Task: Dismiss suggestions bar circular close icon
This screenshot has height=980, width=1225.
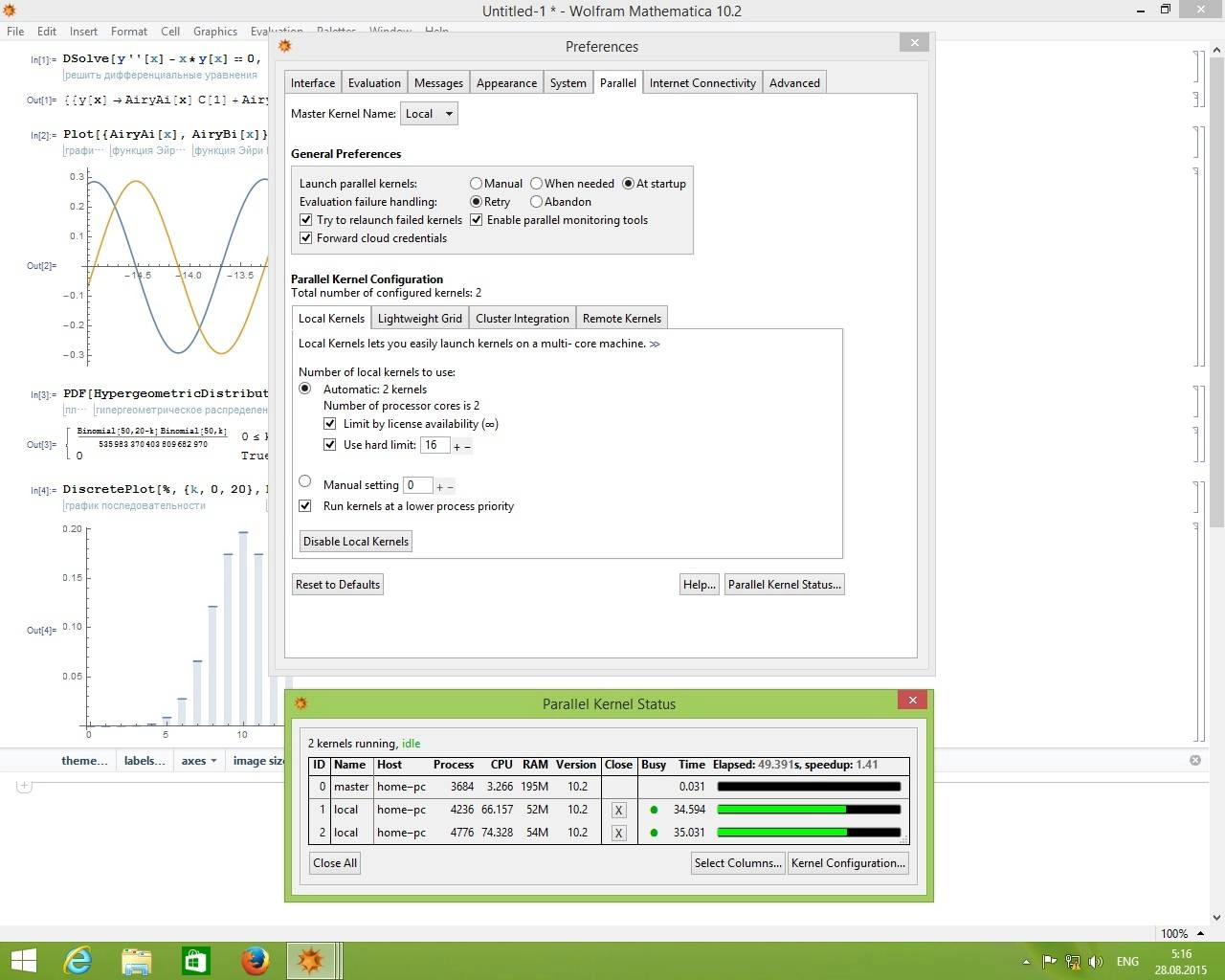Action: coord(1195,760)
